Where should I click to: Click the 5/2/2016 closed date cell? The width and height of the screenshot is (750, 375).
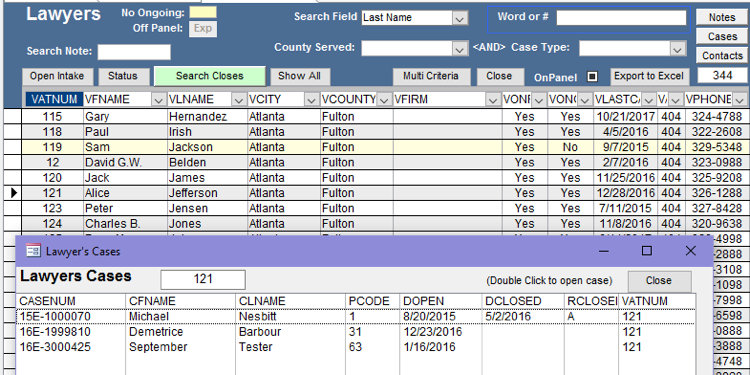[523, 316]
